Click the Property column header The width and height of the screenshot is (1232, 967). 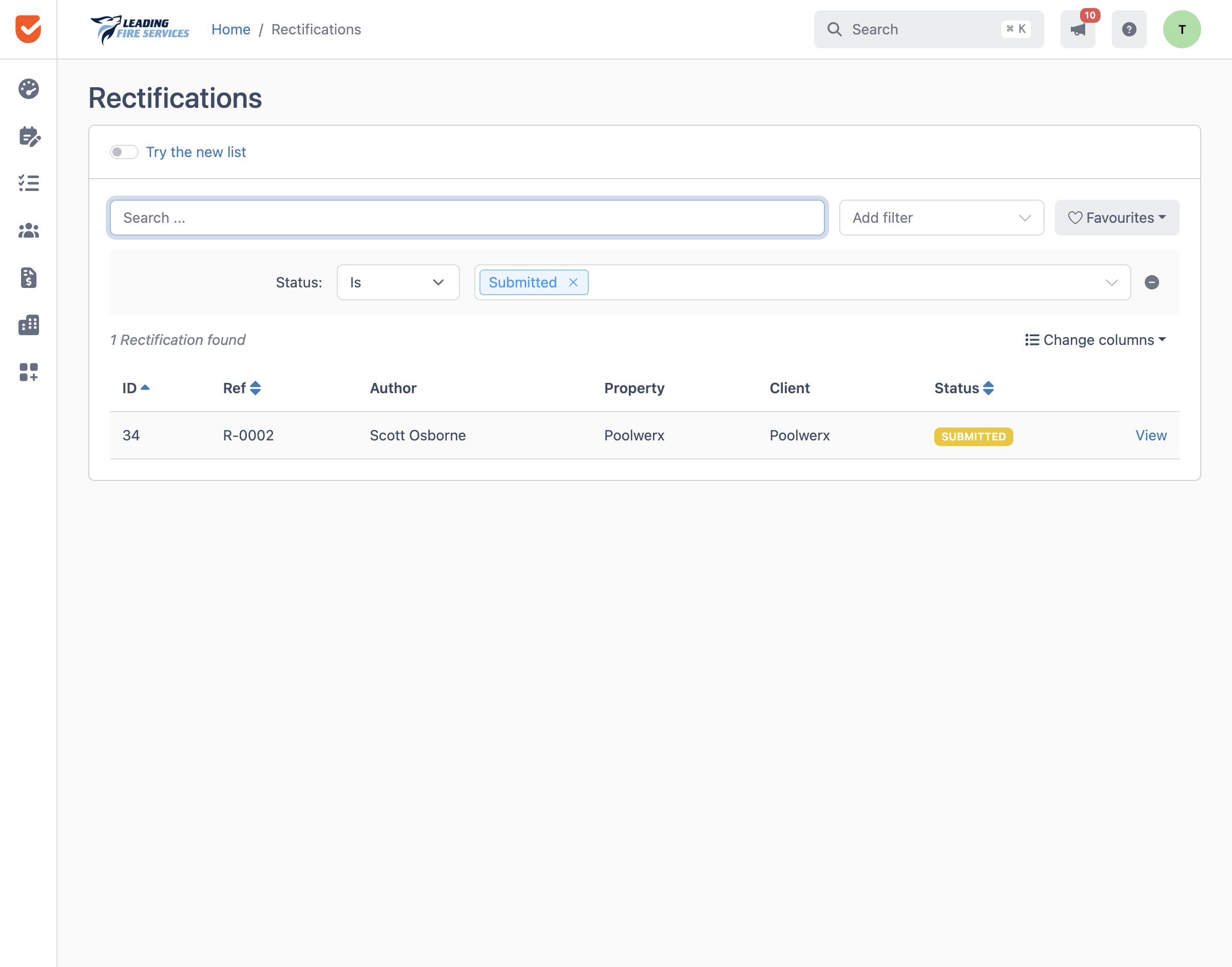[633, 388]
